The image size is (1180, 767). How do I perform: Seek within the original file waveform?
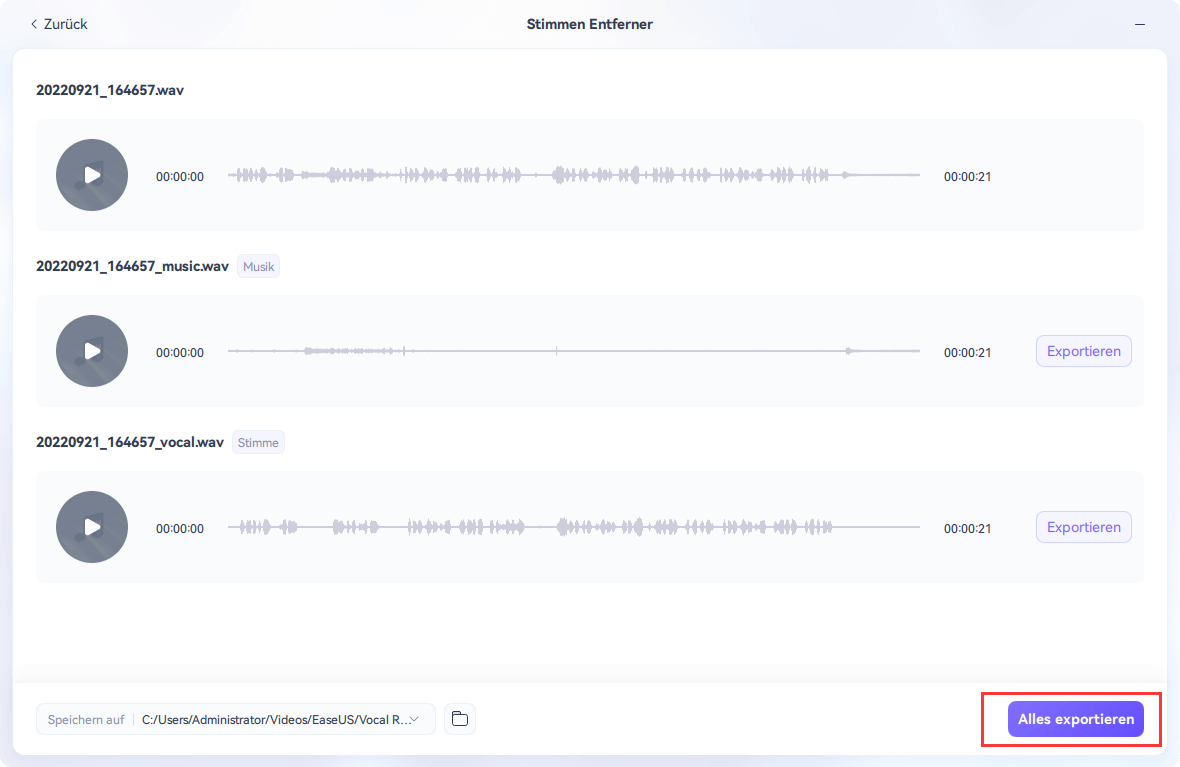[573, 175]
